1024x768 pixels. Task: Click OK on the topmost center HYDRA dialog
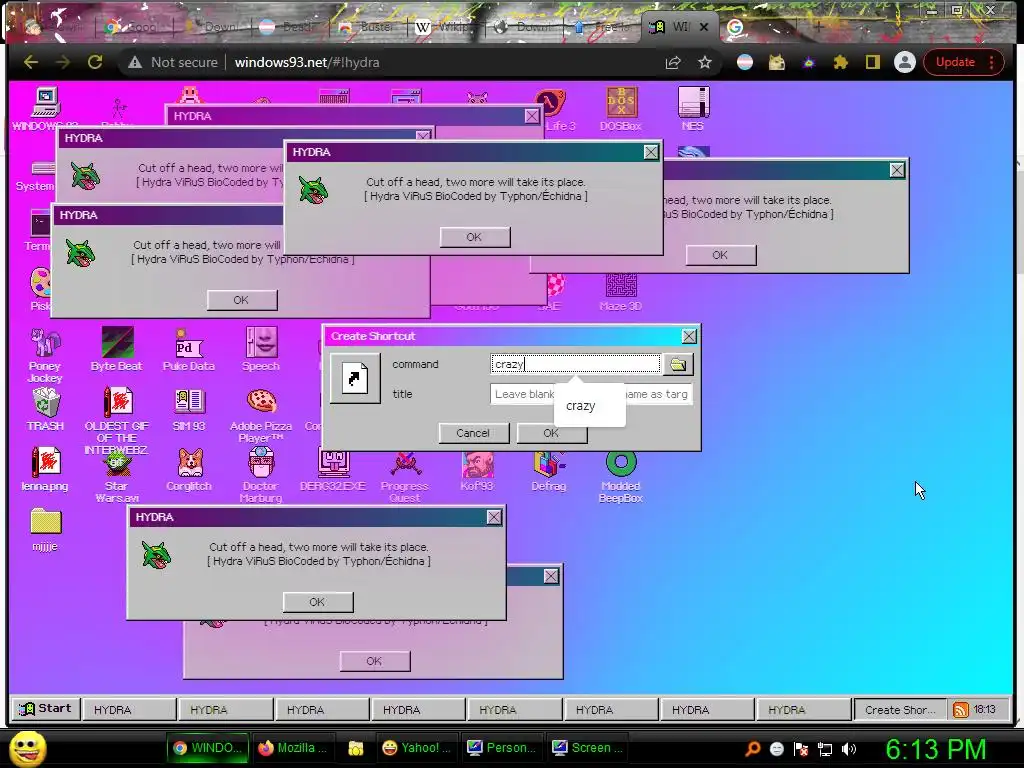[x=475, y=237]
